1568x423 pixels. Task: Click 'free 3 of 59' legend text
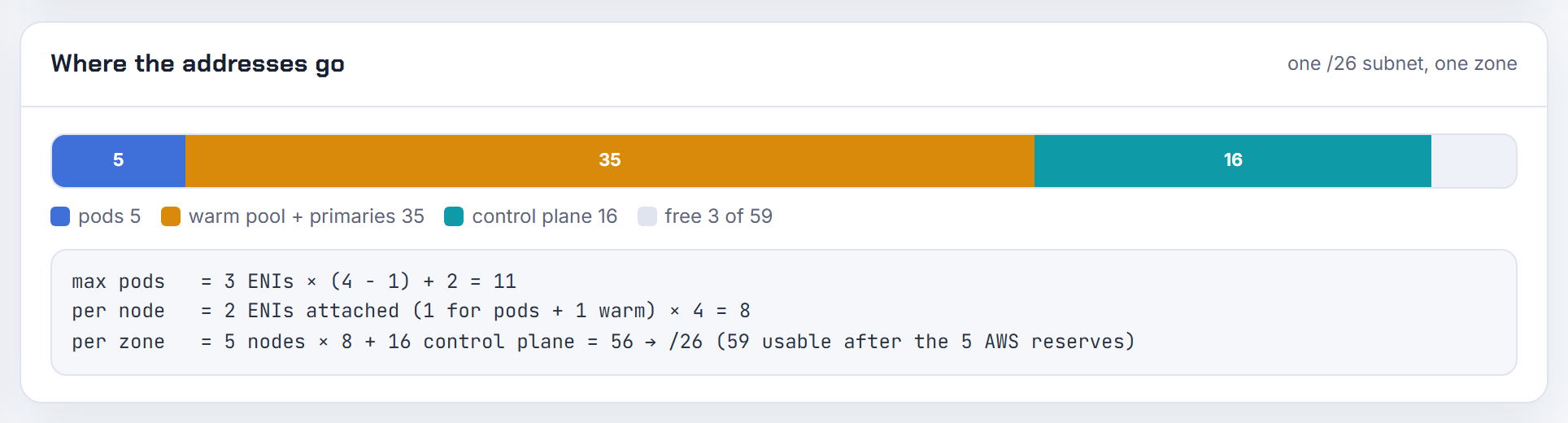(718, 216)
